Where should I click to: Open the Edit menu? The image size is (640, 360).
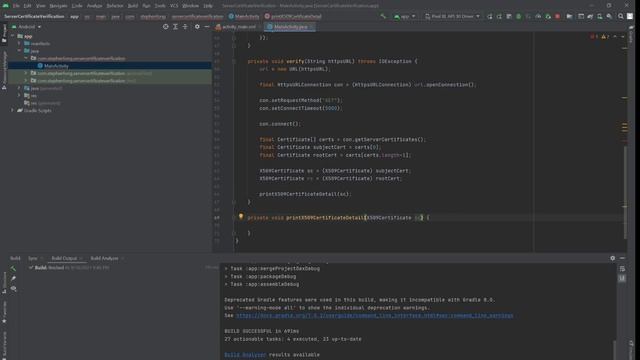27,6
